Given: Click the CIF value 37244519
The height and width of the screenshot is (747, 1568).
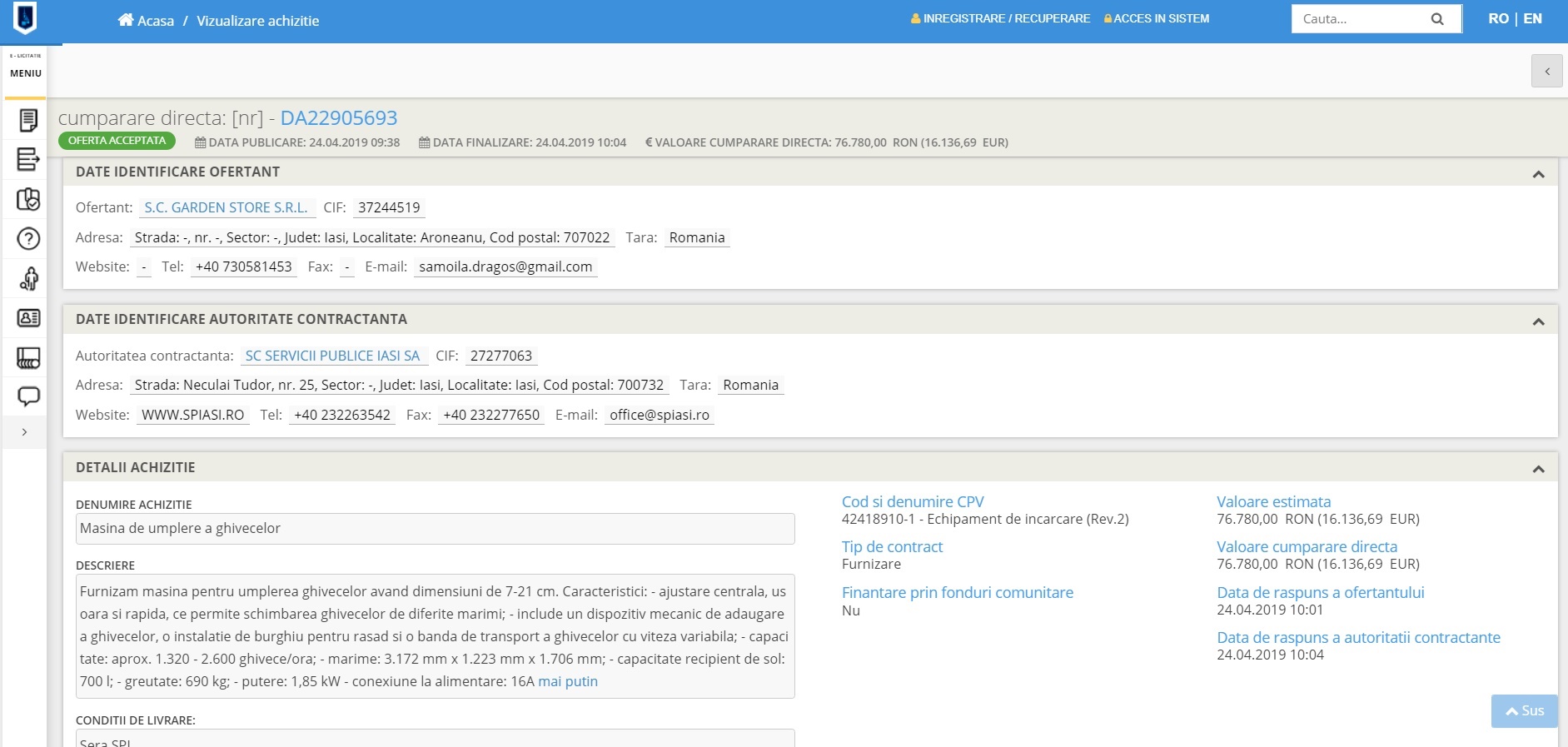Looking at the screenshot, I should click(x=389, y=207).
